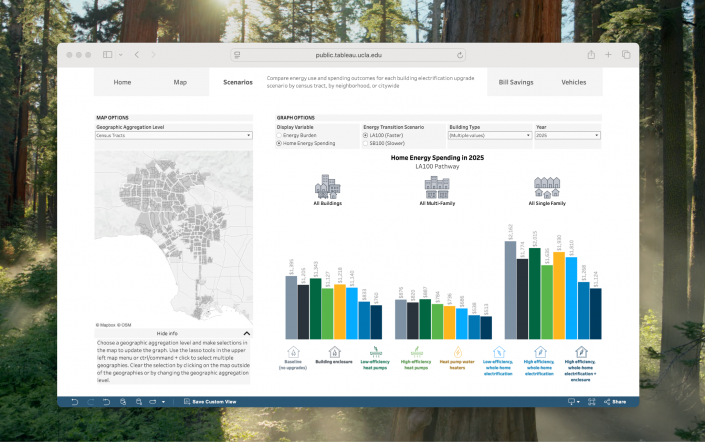Open the Vehicles tab
This screenshot has height=442, width=705.
click(574, 82)
